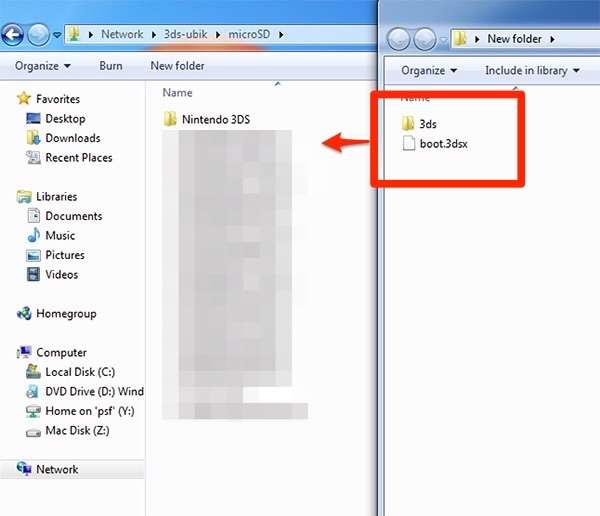
Task: Click the Documents library icon
Action: pyautogui.click(x=34, y=216)
